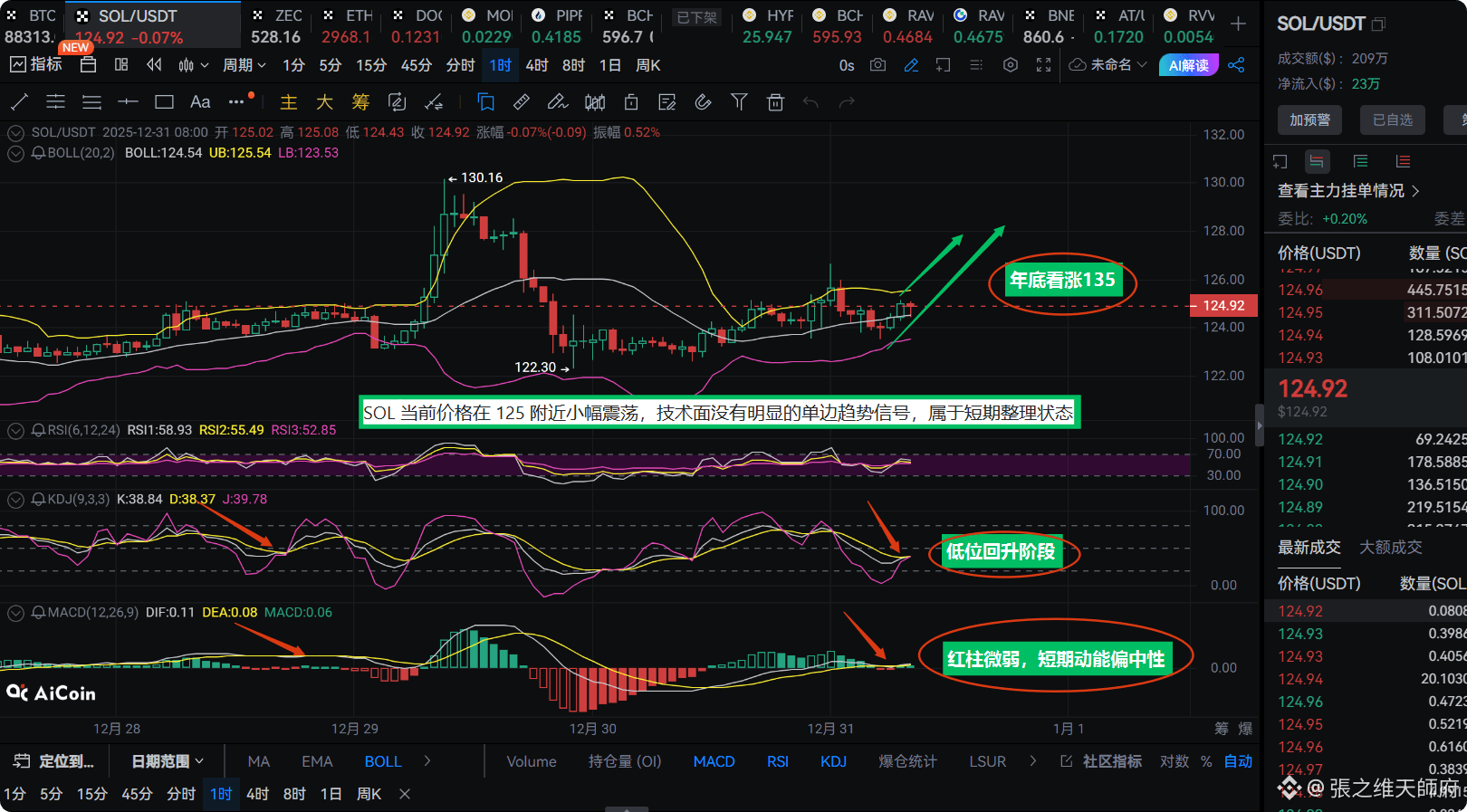Click the magnet snap icon
The height and width of the screenshot is (812, 1467).
(703, 102)
